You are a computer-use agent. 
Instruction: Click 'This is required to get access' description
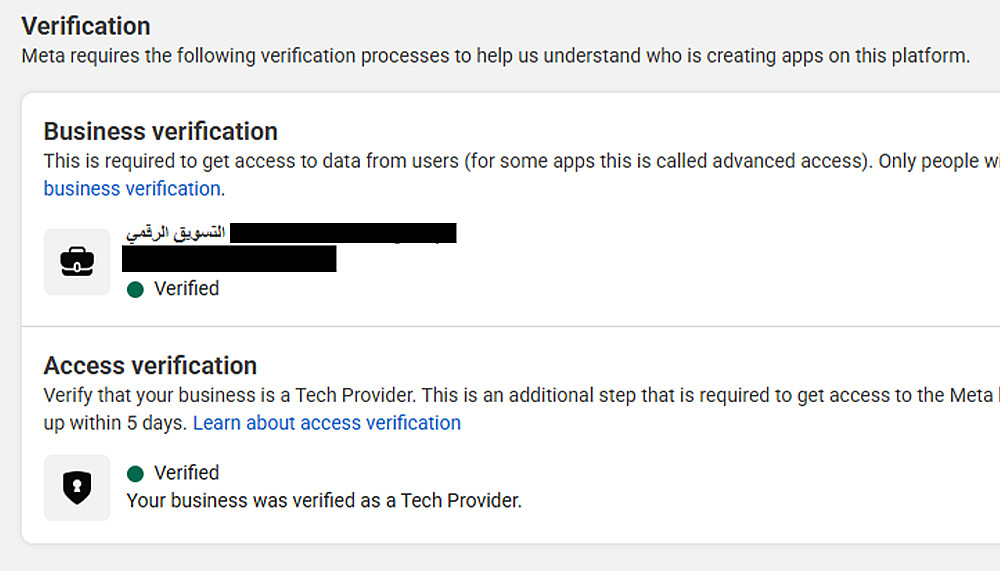point(450,160)
